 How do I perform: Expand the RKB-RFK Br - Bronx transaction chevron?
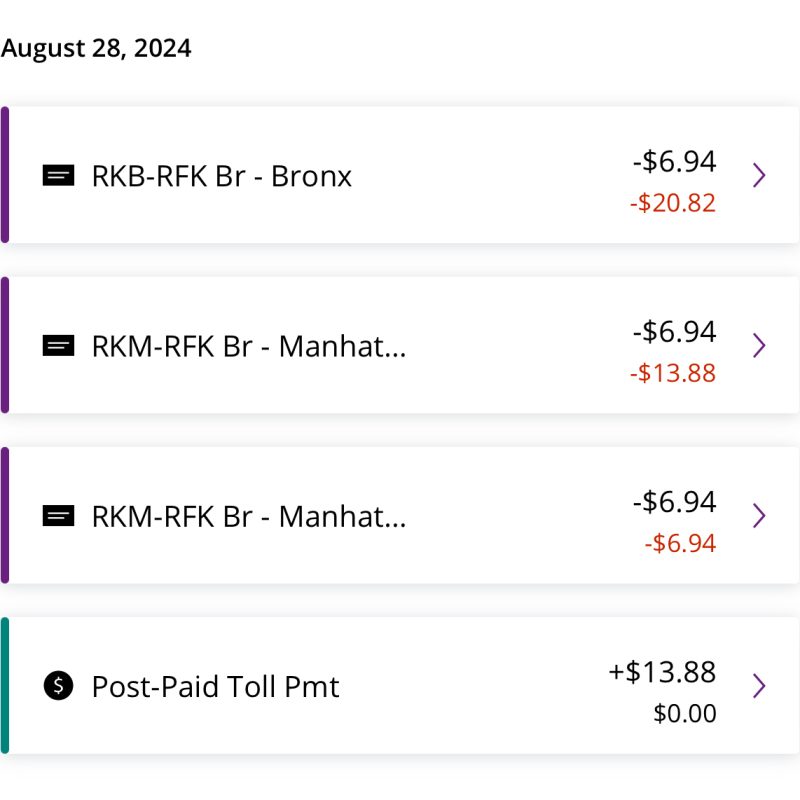pyautogui.click(x=759, y=176)
